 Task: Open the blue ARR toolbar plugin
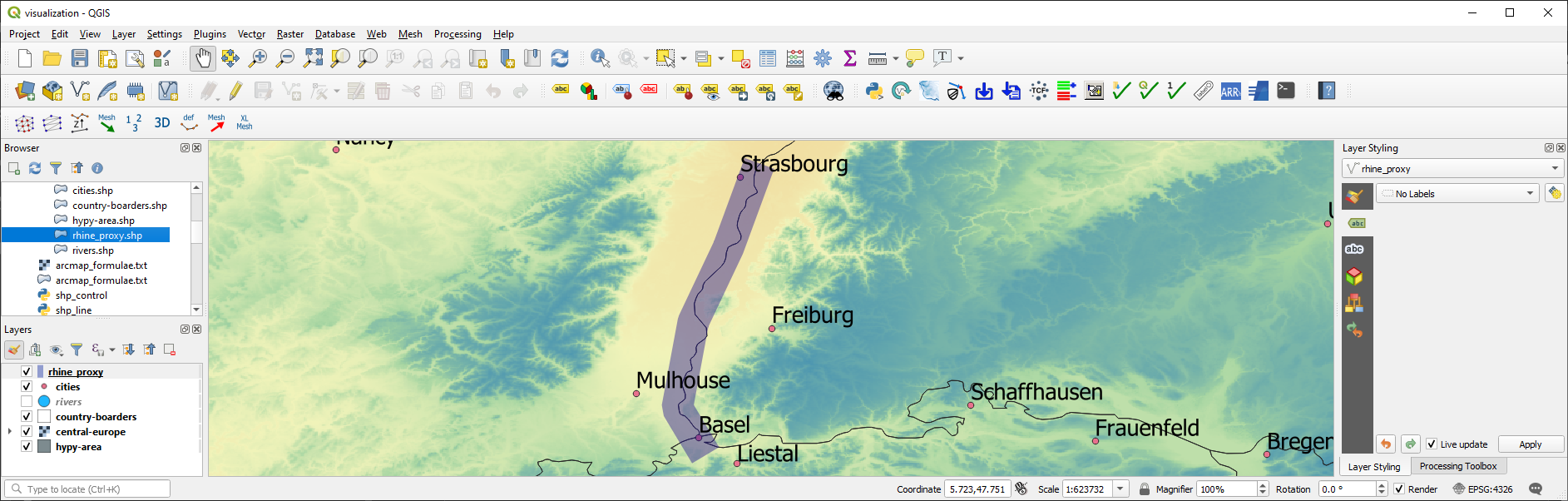click(x=1231, y=91)
